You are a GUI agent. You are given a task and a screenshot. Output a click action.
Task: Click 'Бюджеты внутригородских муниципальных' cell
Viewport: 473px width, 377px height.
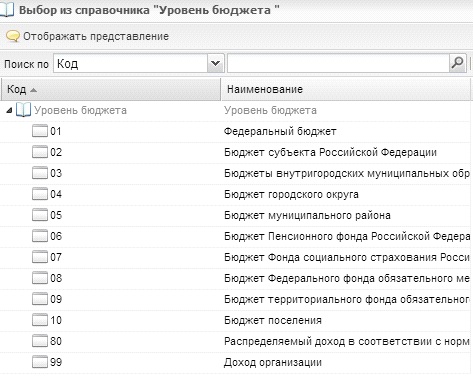347,173
